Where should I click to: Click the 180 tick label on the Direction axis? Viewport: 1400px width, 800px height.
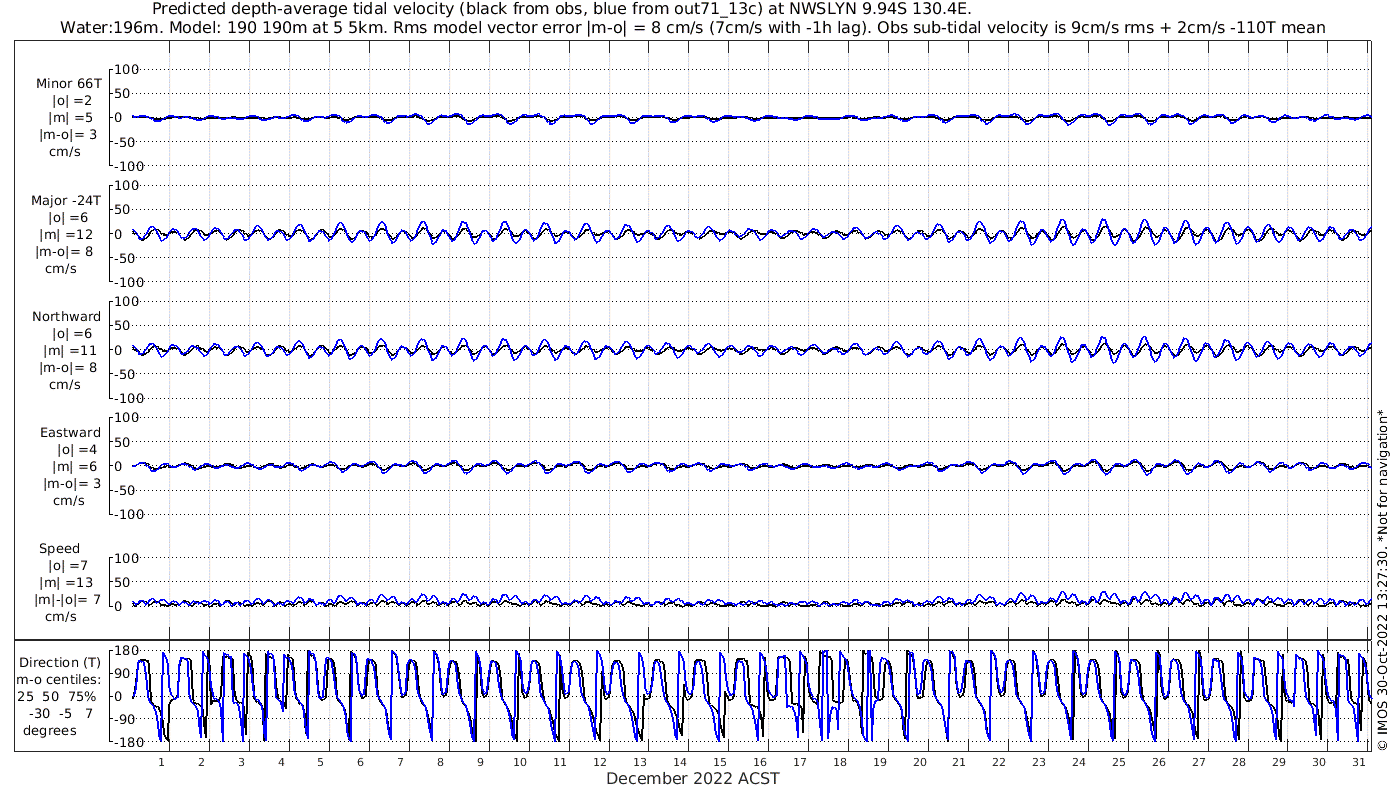pos(127,651)
